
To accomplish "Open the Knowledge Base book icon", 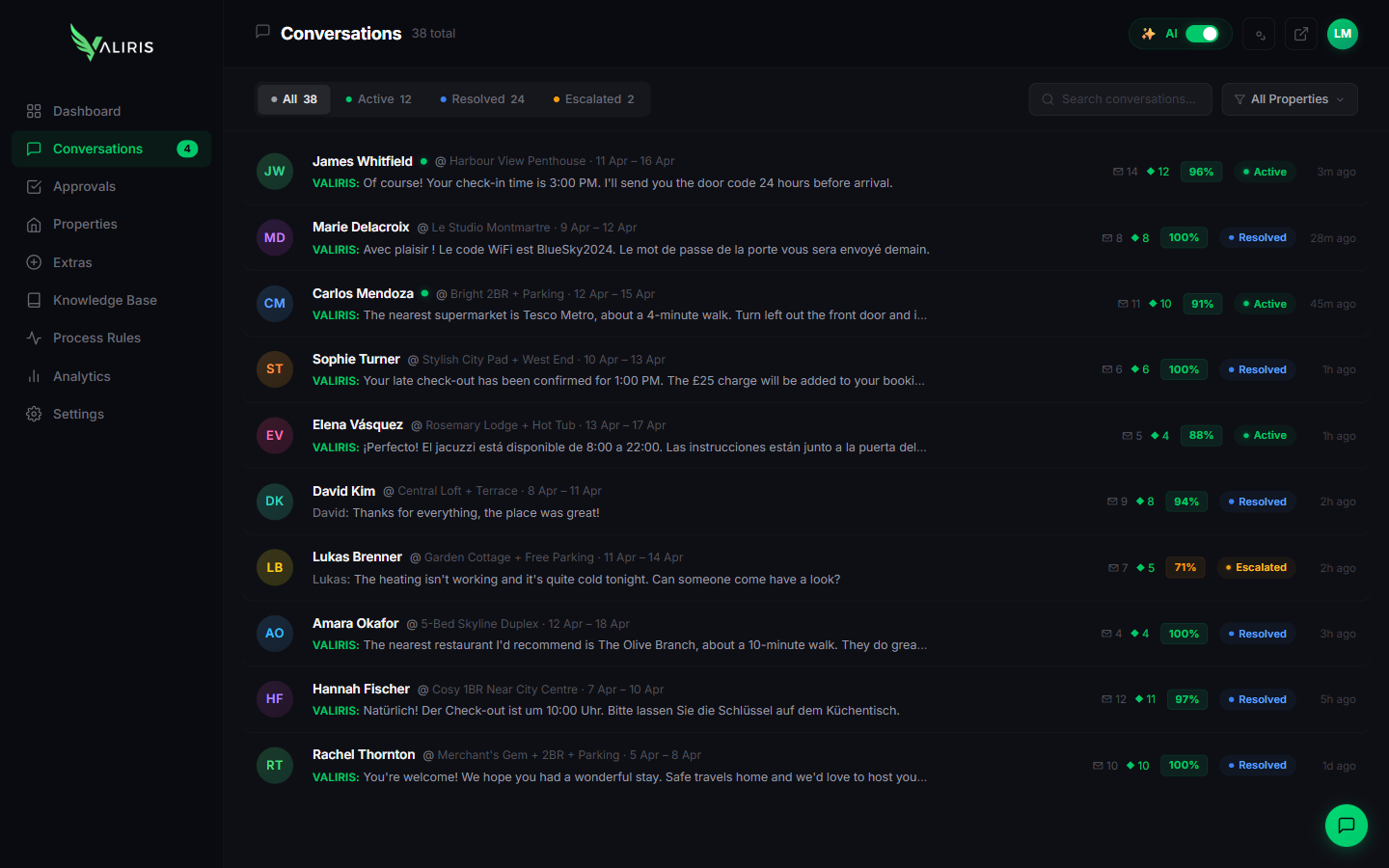I will coord(34,300).
